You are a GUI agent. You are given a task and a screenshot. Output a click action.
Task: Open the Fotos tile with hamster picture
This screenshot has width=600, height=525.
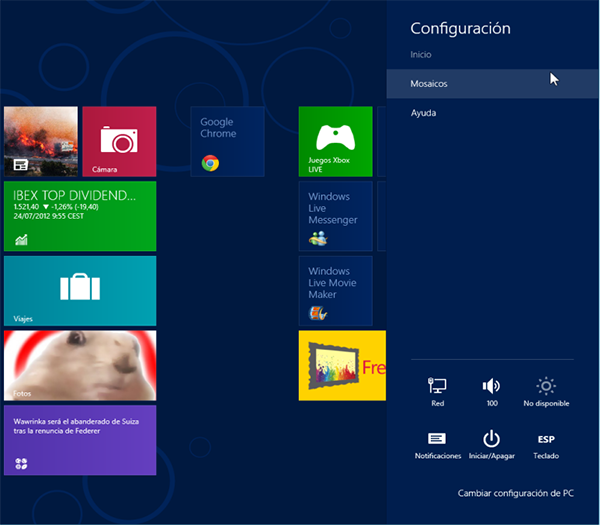click(80, 365)
